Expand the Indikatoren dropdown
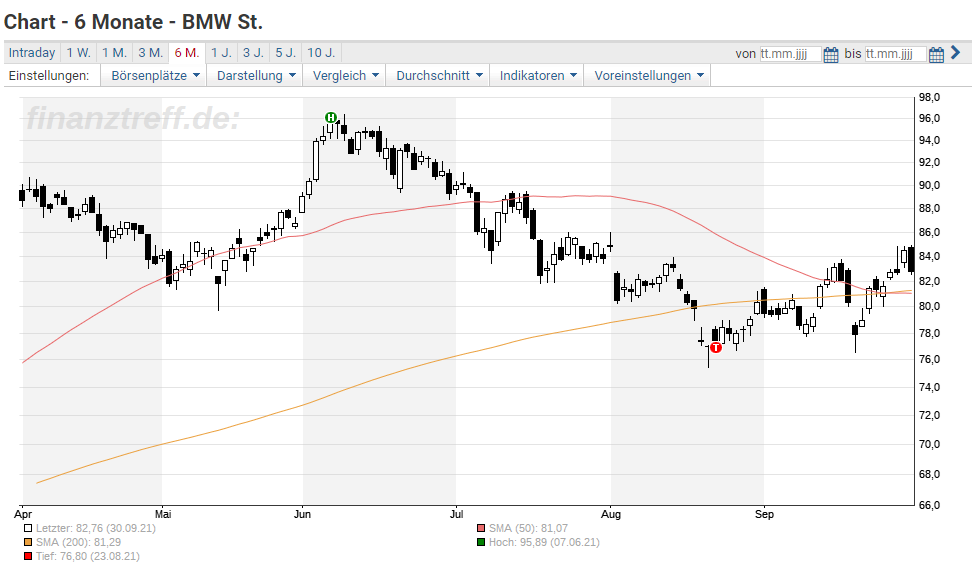The width and height of the screenshot is (972, 572). [537, 76]
